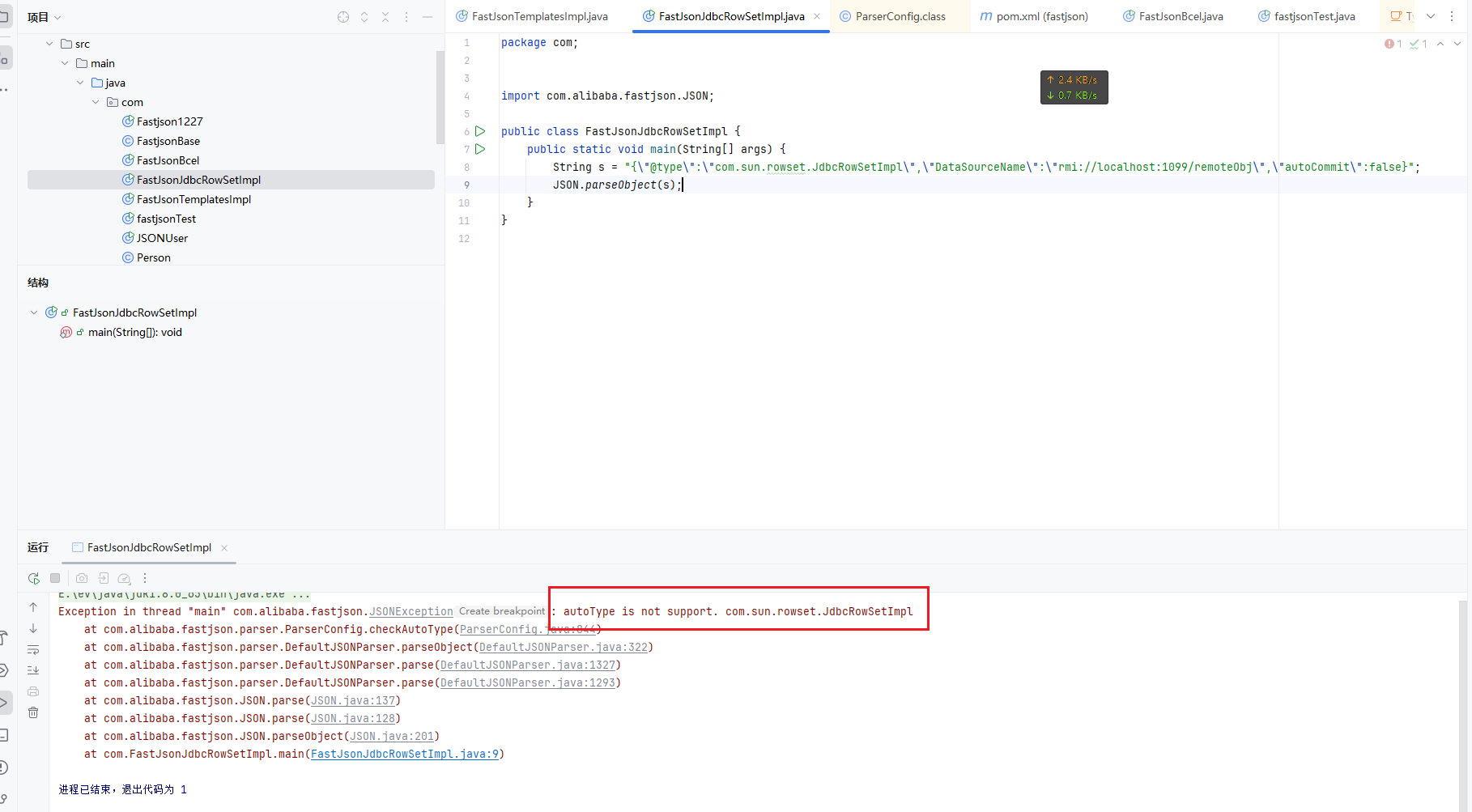1472x812 pixels.
Task: Open run toolbar more options menu
Action: coord(145,578)
